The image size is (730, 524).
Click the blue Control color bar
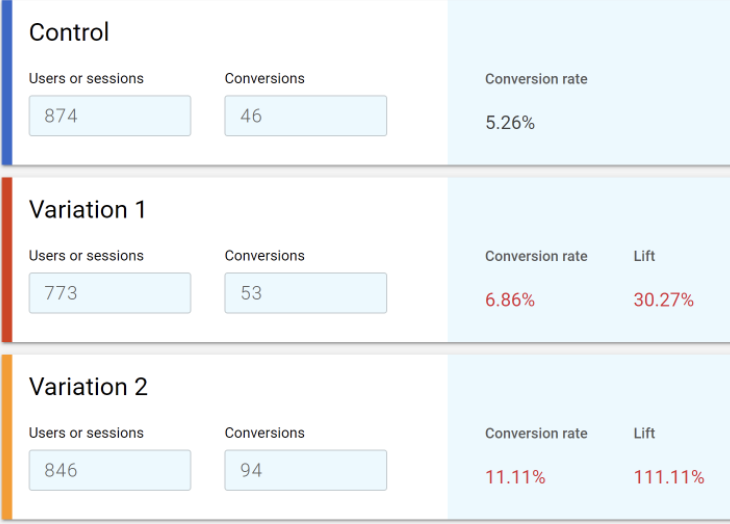[x=7, y=82]
